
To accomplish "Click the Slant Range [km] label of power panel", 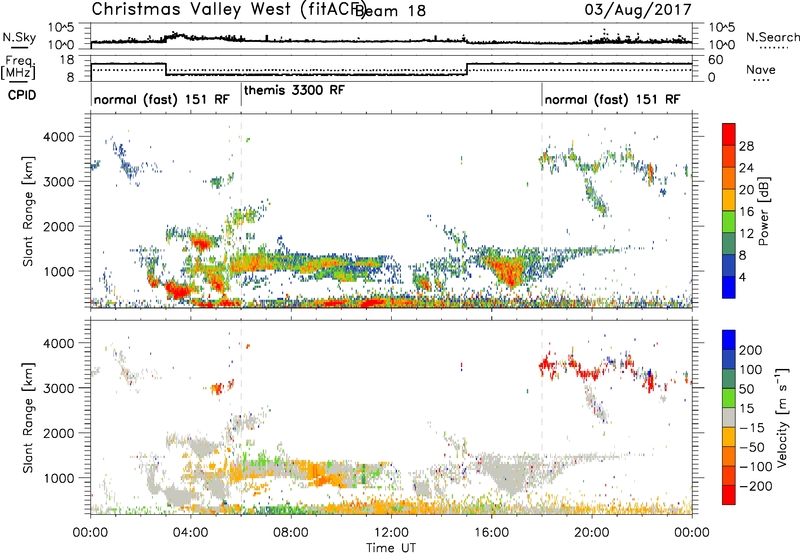I will (28, 211).
